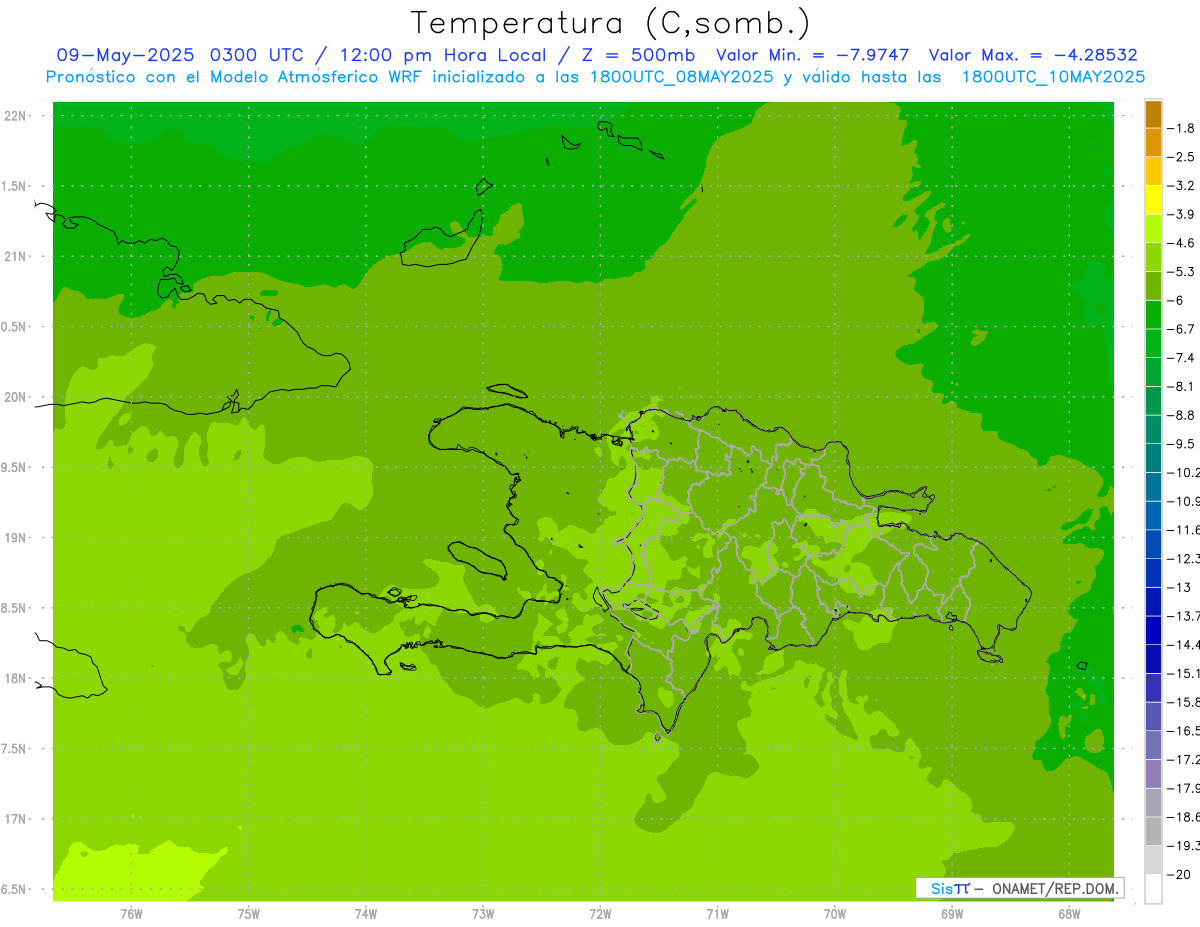
Task: Click the green swatch between -6.7 and -7.4
Action: 1153,344
